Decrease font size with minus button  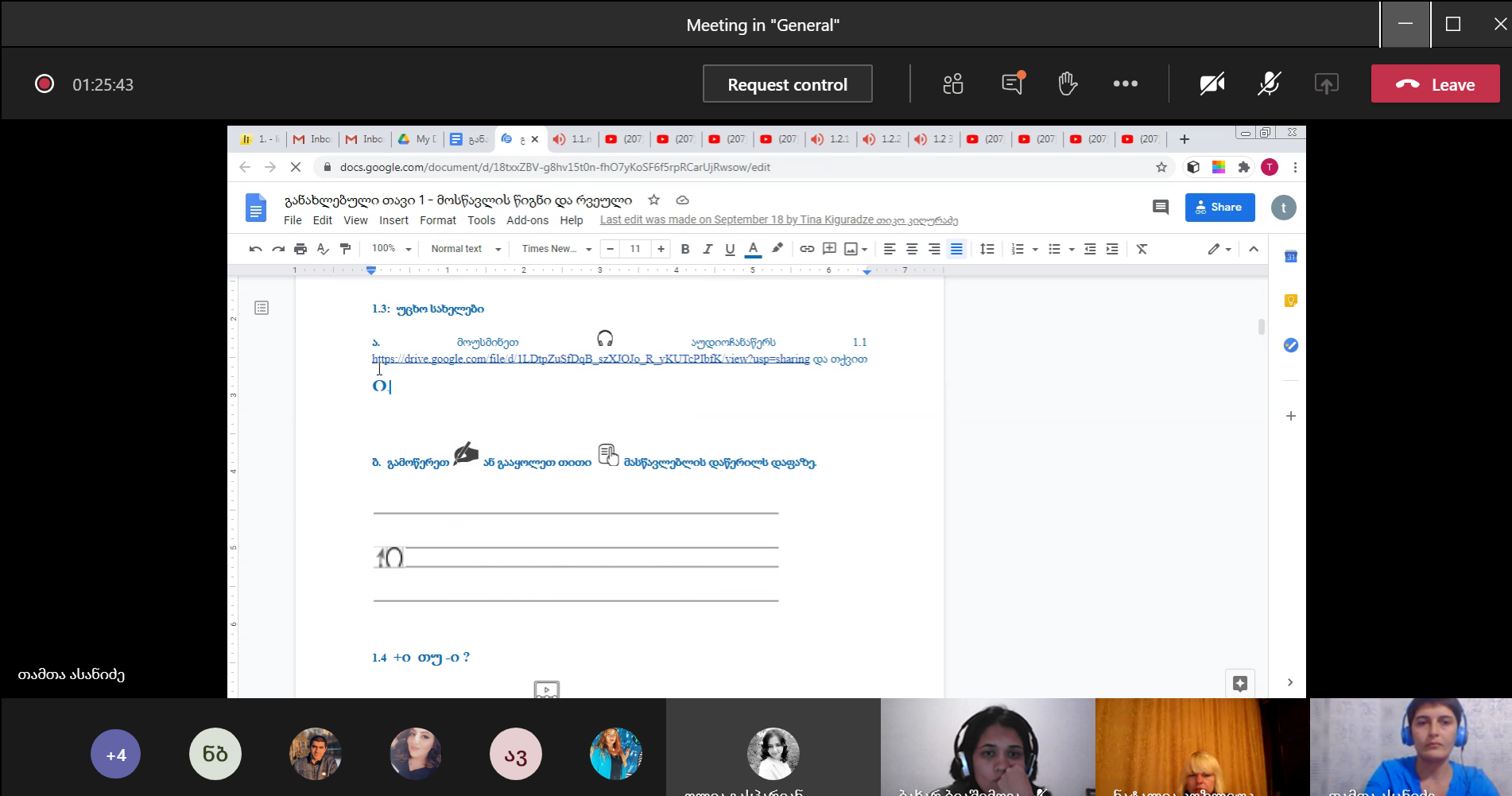(x=610, y=249)
